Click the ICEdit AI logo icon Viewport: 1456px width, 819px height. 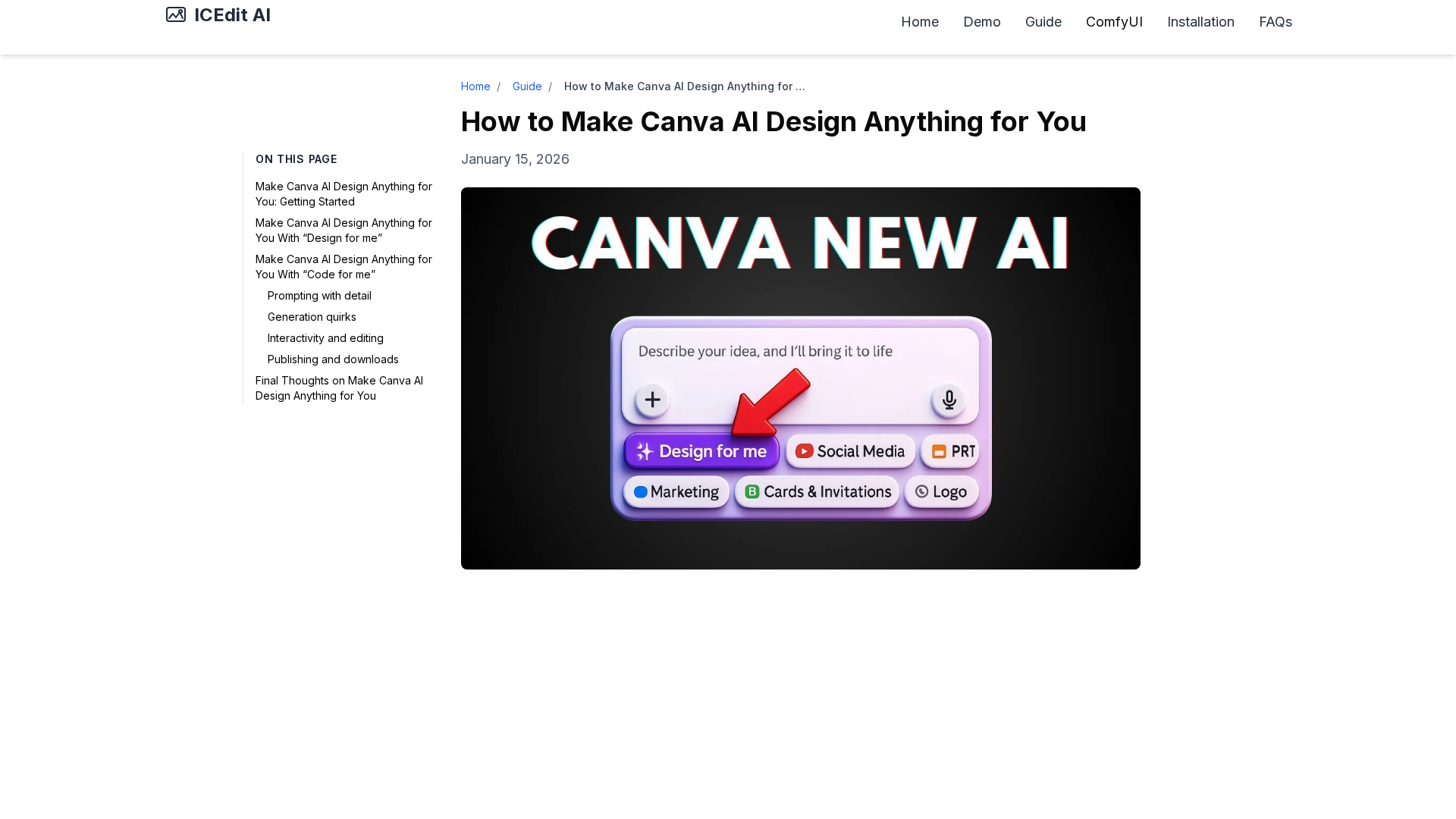point(175,14)
